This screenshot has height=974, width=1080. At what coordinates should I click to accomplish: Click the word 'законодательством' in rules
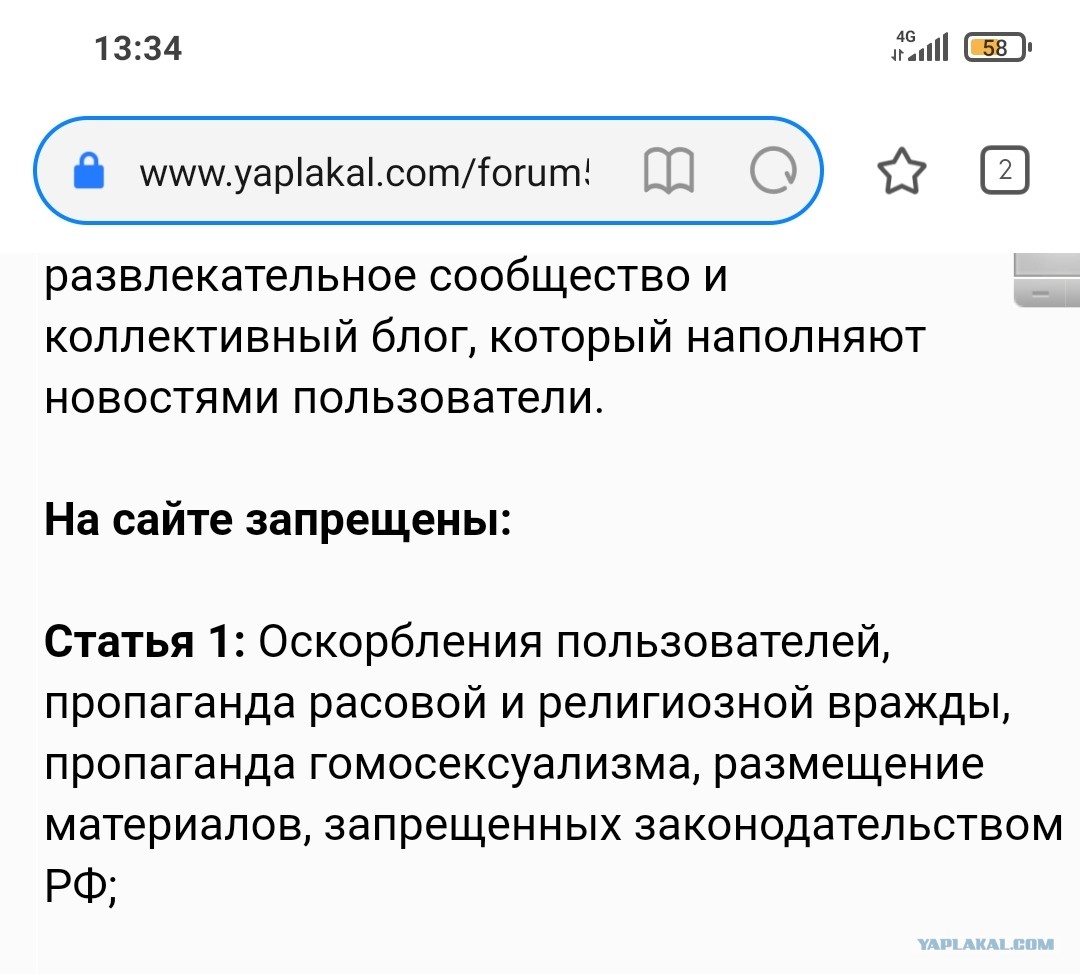(849, 825)
